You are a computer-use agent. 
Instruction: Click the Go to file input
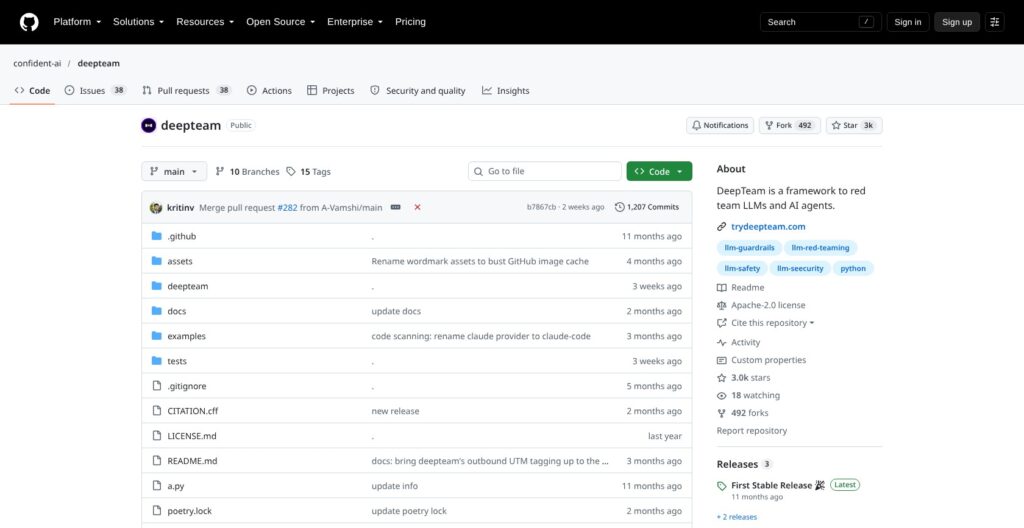[545, 171]
